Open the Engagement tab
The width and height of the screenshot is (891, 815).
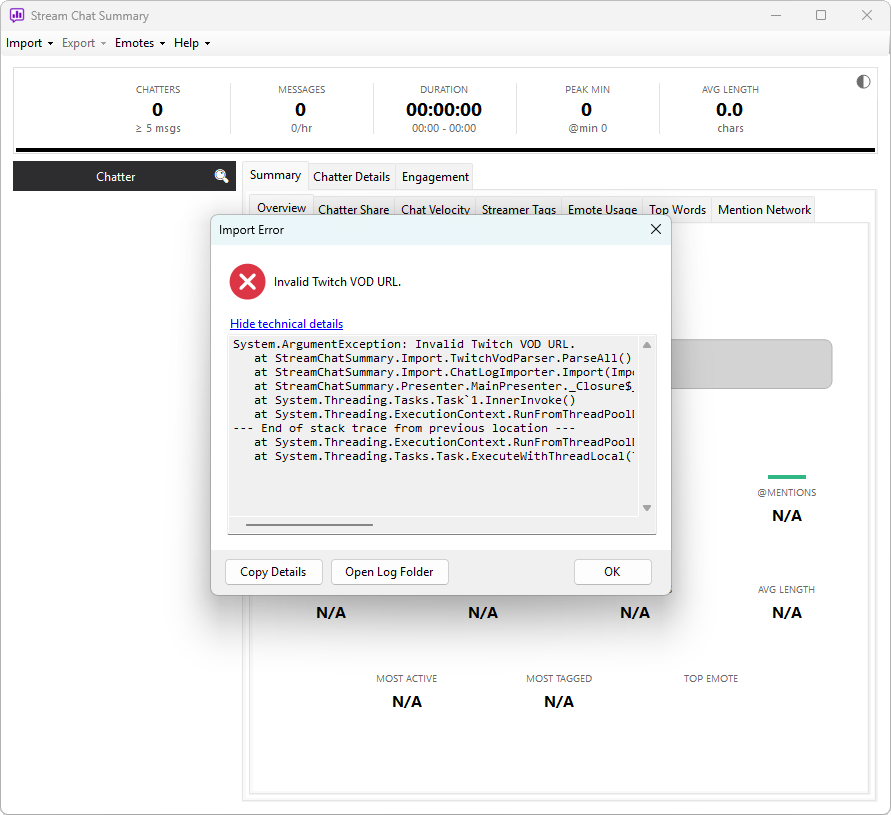tap(435, 177)
